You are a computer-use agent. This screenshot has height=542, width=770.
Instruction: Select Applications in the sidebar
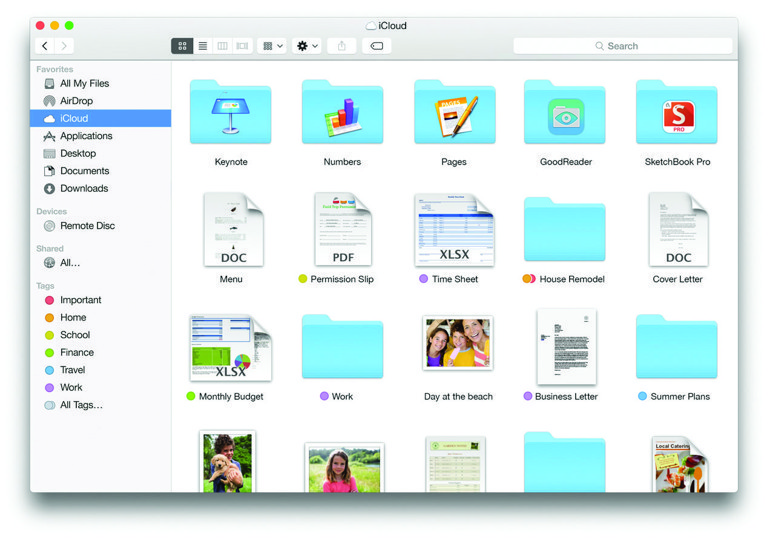coord(86,136)
